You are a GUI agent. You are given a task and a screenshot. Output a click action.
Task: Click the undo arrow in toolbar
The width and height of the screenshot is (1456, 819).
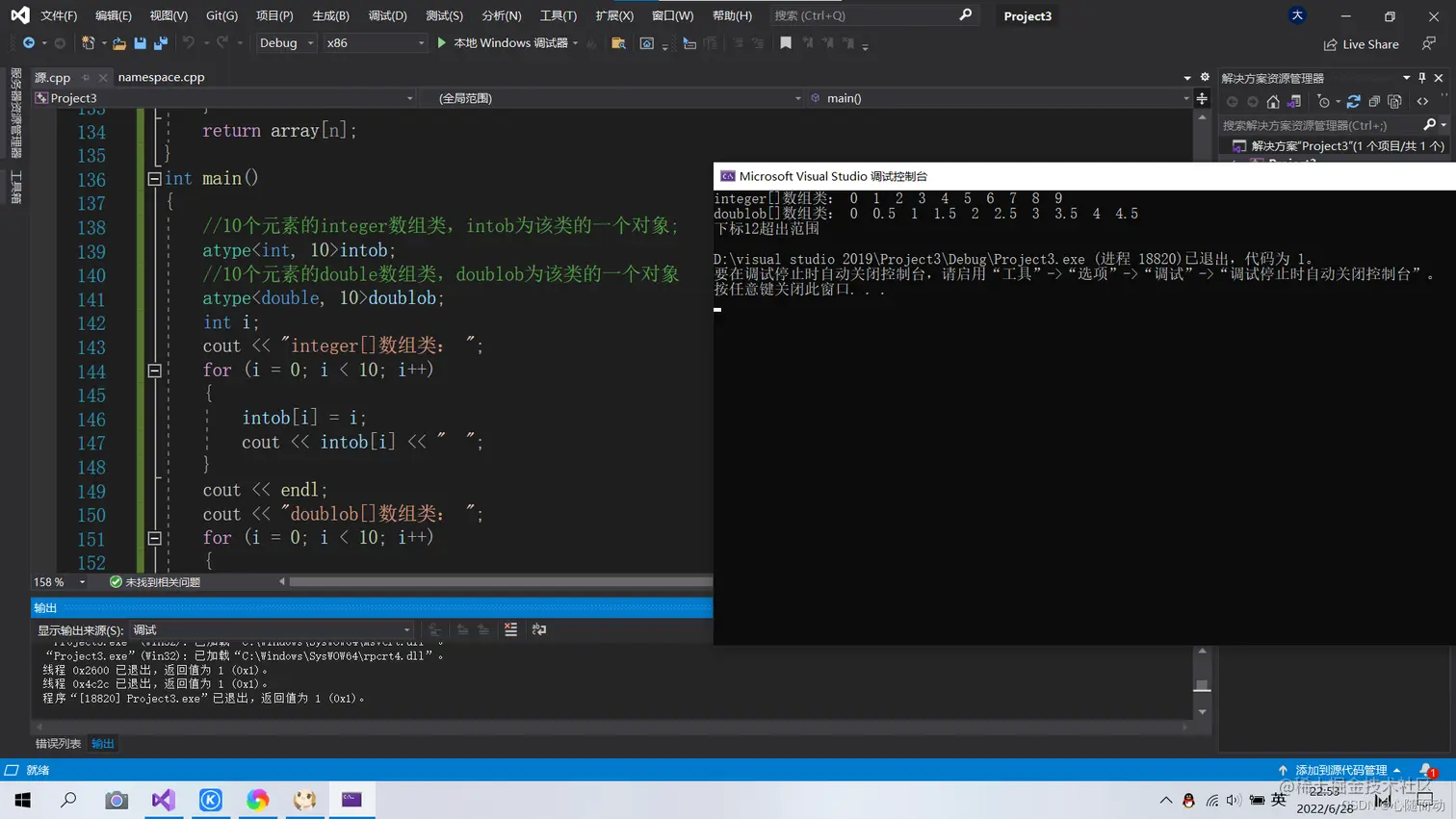point(189,43)
